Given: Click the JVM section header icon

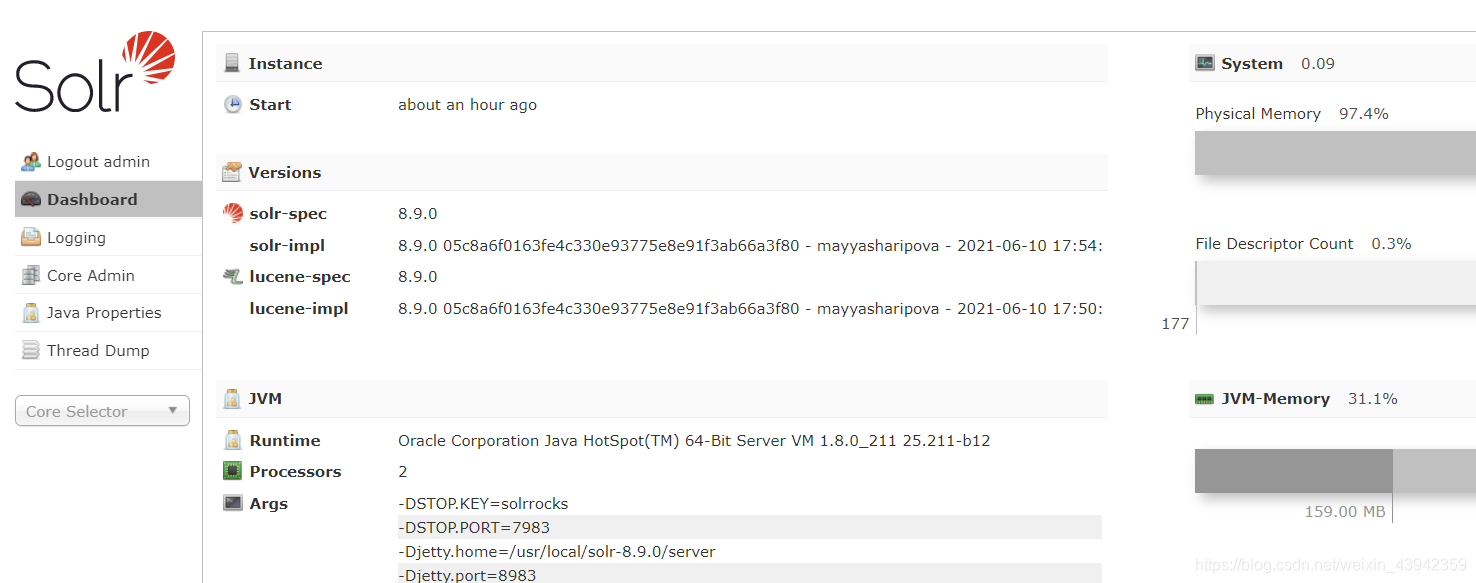Looking at the screenshot, I should click(232, 398).
